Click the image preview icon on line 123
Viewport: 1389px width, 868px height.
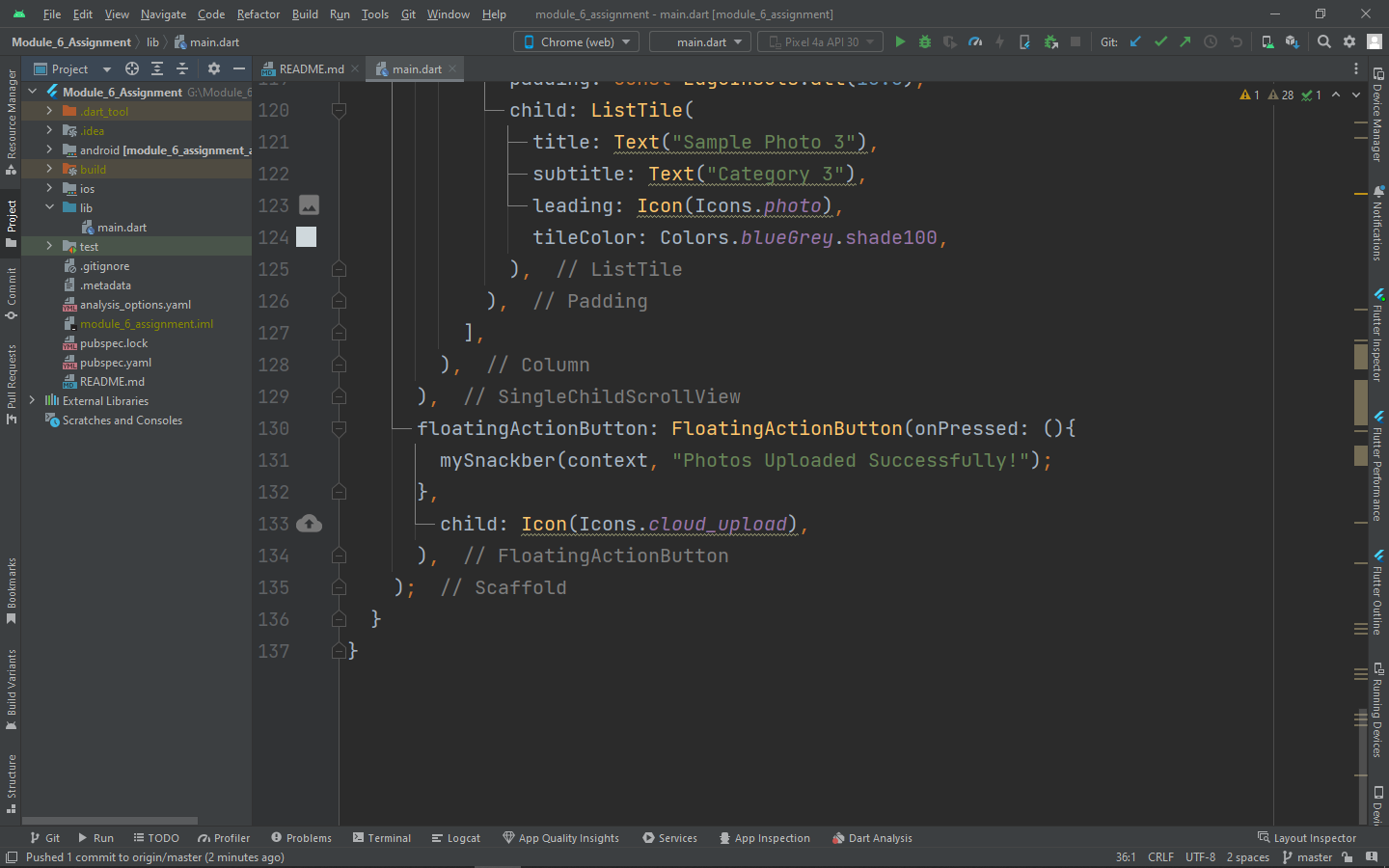(x=309, y=205)
